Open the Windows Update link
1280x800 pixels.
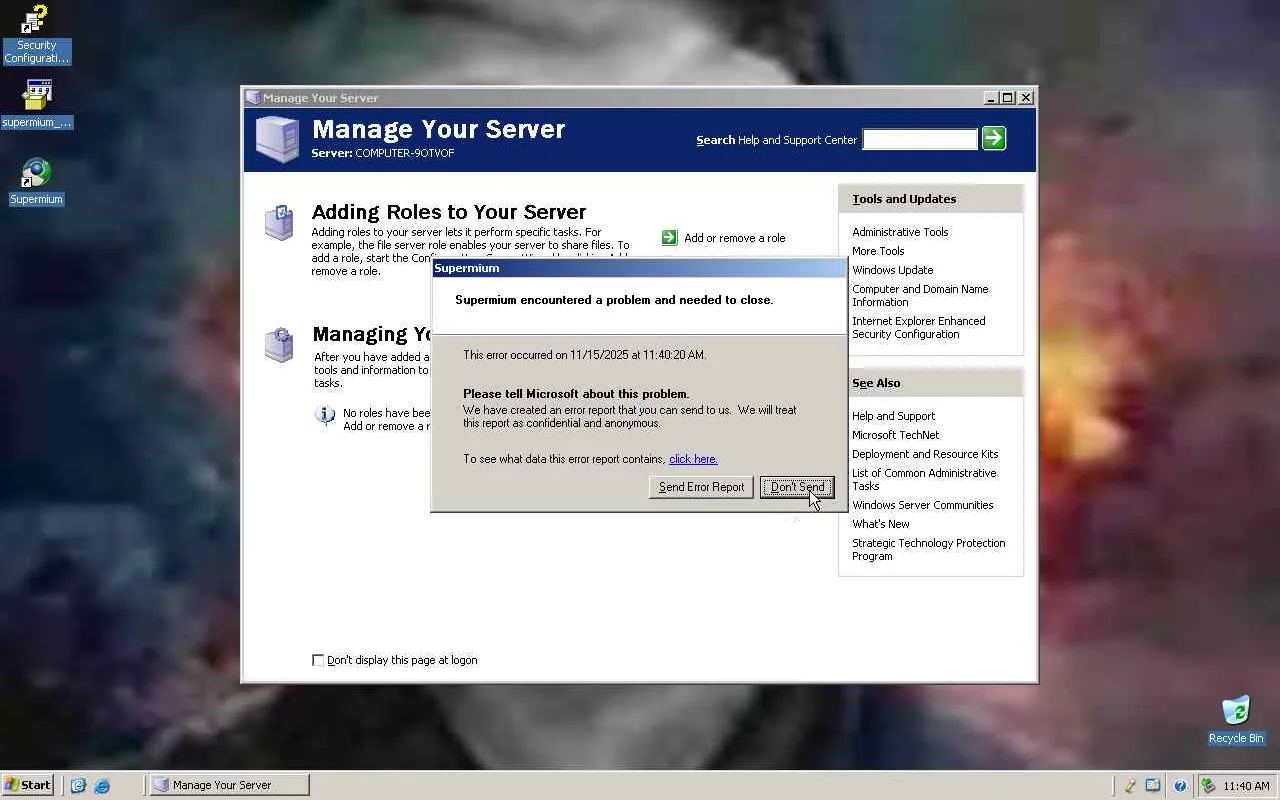pyautogui.click(x=893, y=270)
